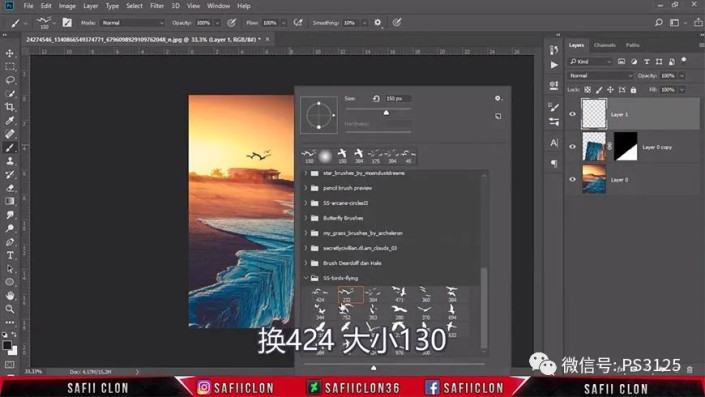The width and height of the screenshot is (705, 397).
Task: Toggle pixel layer filter icon
Action: (621, 62)
